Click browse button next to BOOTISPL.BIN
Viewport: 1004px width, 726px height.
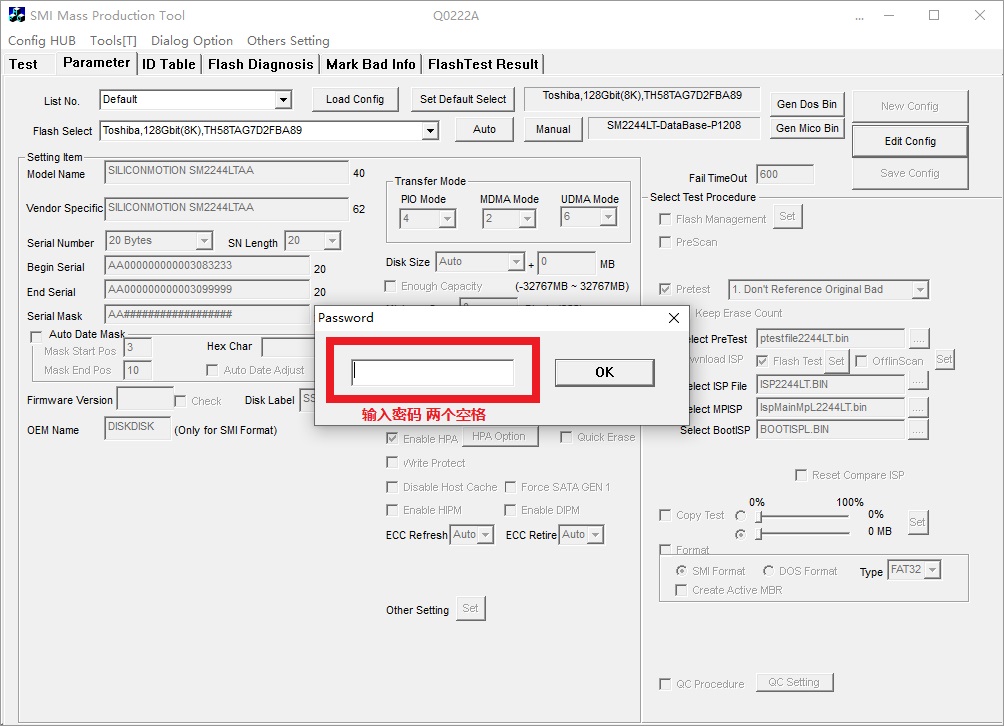point(918,430)
